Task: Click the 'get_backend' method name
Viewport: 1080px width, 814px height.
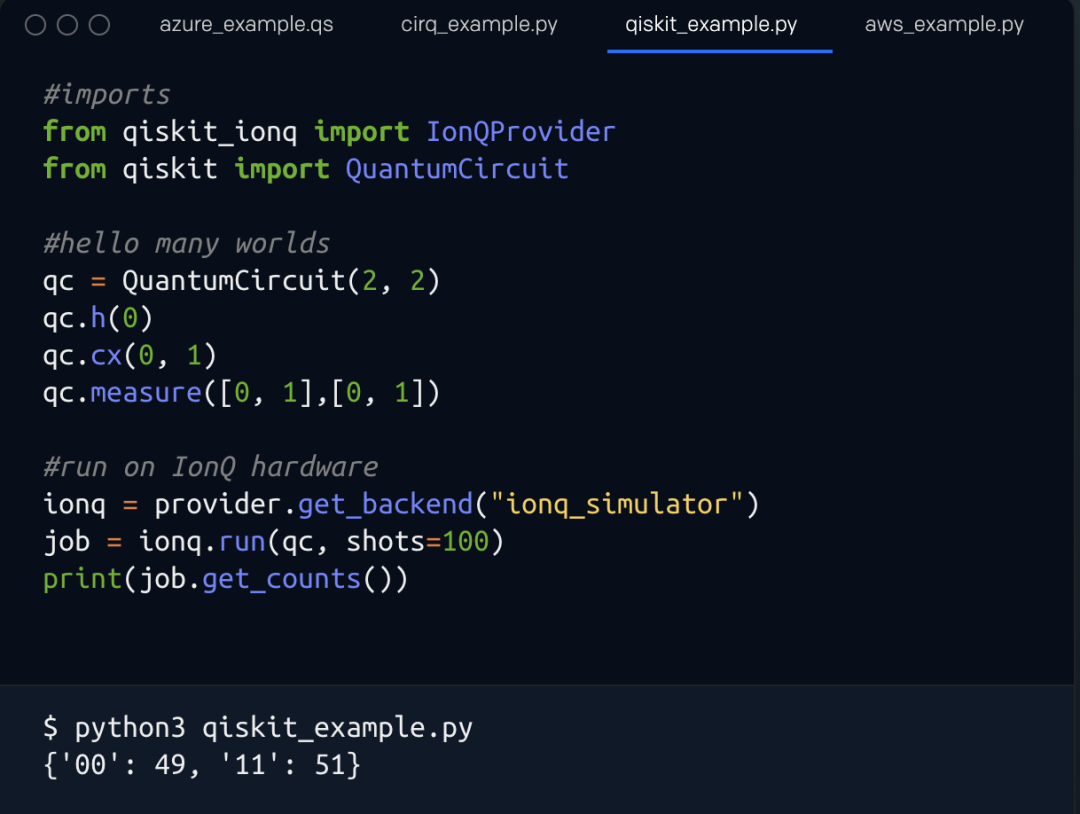Action: coord(386,505)
